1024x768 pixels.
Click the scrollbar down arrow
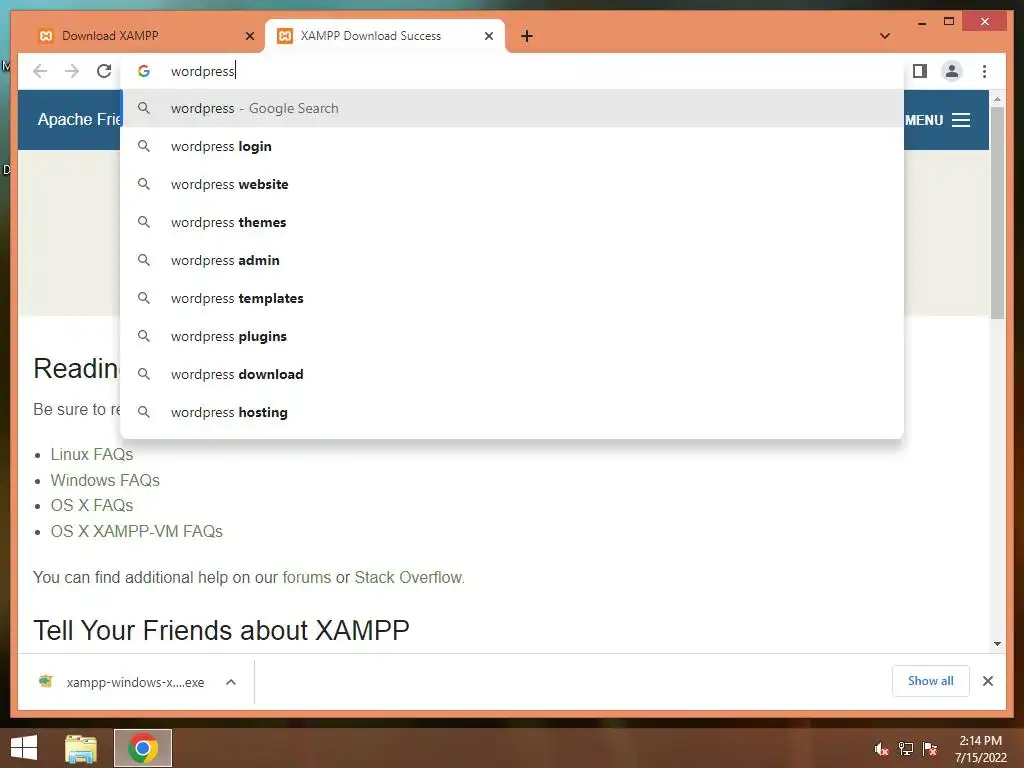click(997, 644)
